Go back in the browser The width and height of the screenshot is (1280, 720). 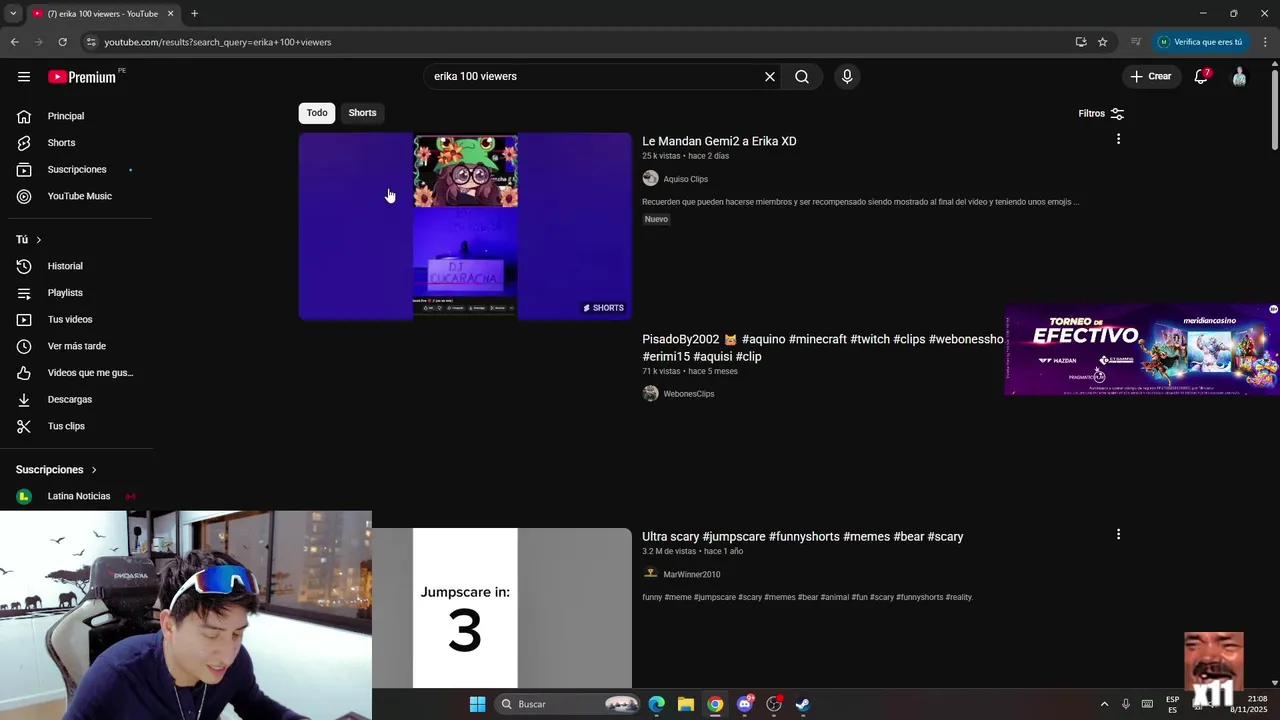pos(14,42)
